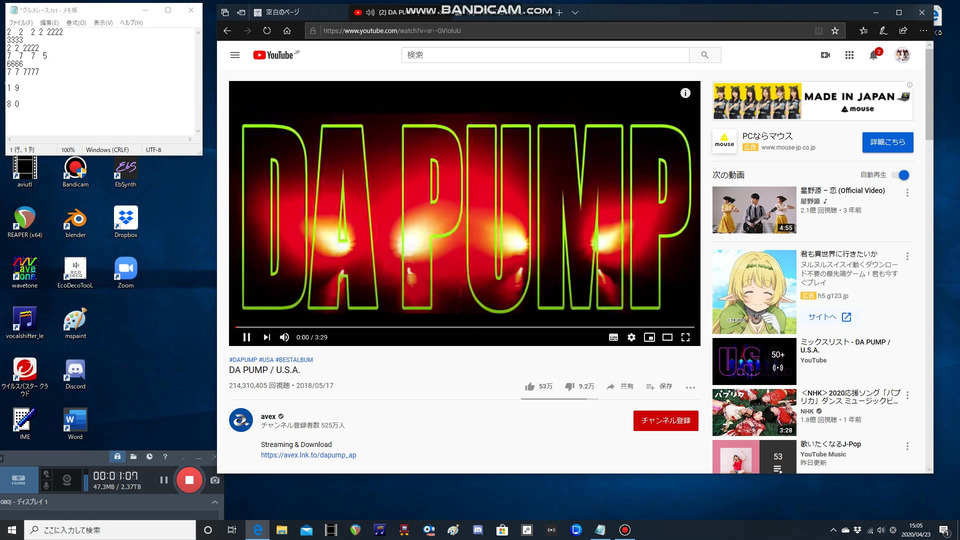Click the browser back arrow
Image resolution: width=960 pixels, height=540 pixels.
227,31
